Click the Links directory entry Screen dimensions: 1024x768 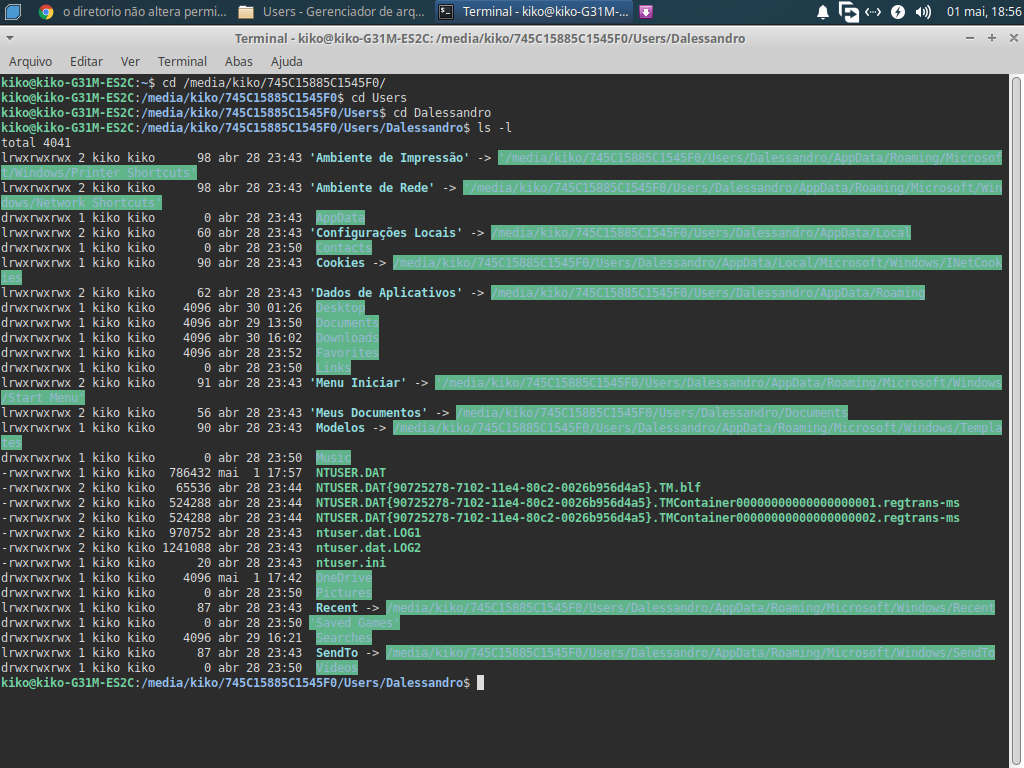[x=333, y=368]
